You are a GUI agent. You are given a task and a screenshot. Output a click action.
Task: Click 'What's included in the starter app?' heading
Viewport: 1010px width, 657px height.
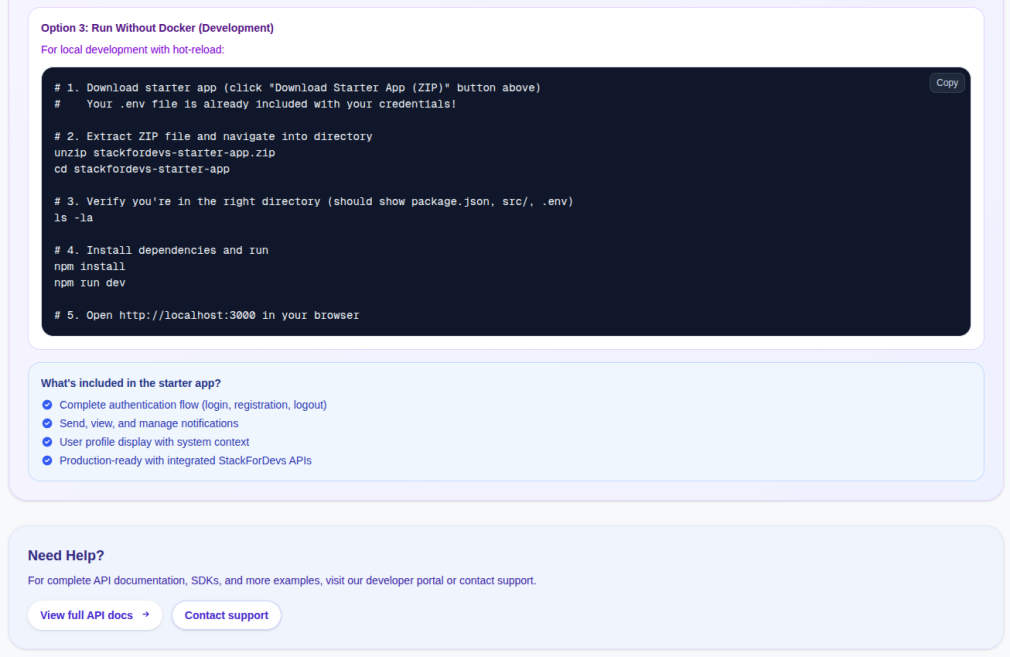(x=131, y=383)
